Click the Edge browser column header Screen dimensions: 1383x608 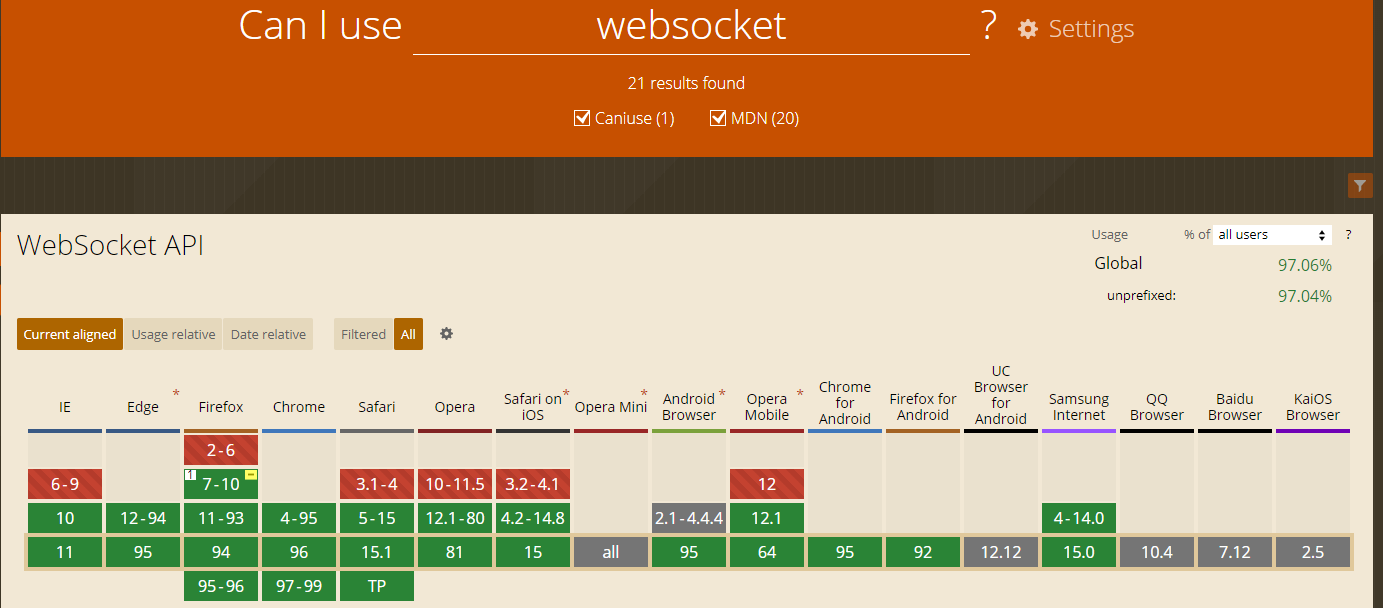tap(143, 407)
